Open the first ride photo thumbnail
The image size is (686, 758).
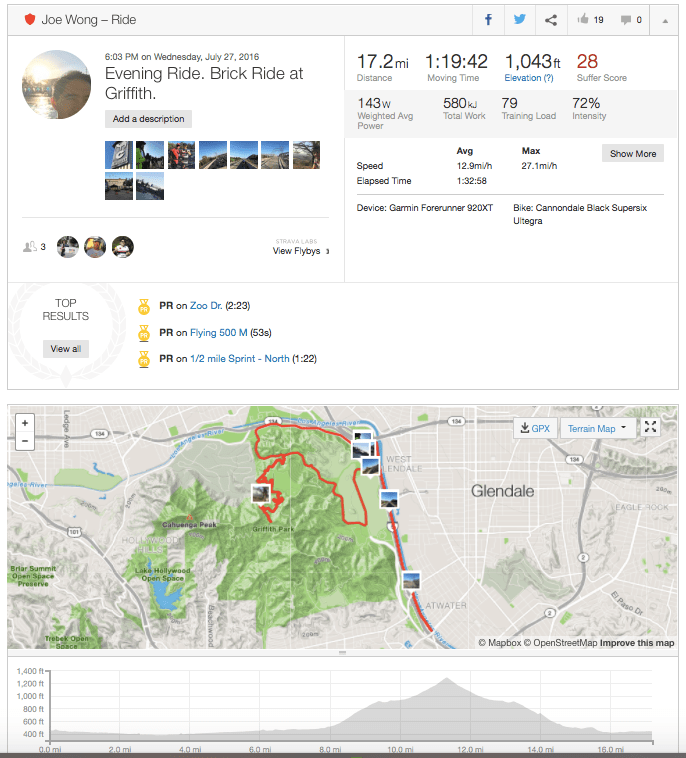pyautogui.click(x=119, y=154)
